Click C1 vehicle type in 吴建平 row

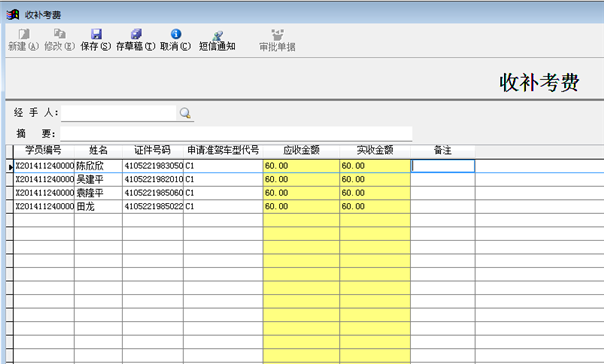click(x=223, y=179)
